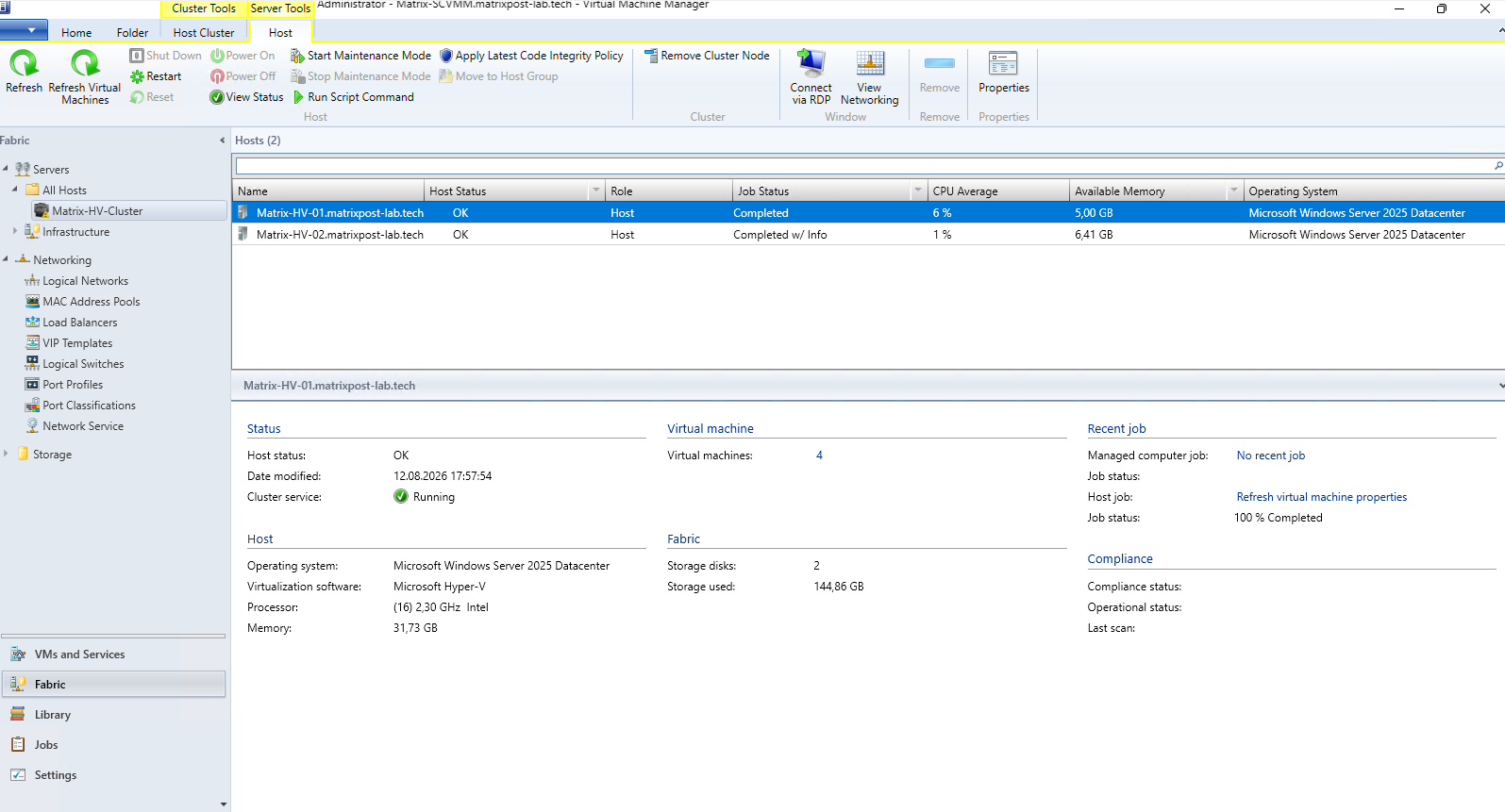Viewport: 1505px width, 812px height.
Task: Expand the Infrastructure node
Action: [x=15, y=231]
